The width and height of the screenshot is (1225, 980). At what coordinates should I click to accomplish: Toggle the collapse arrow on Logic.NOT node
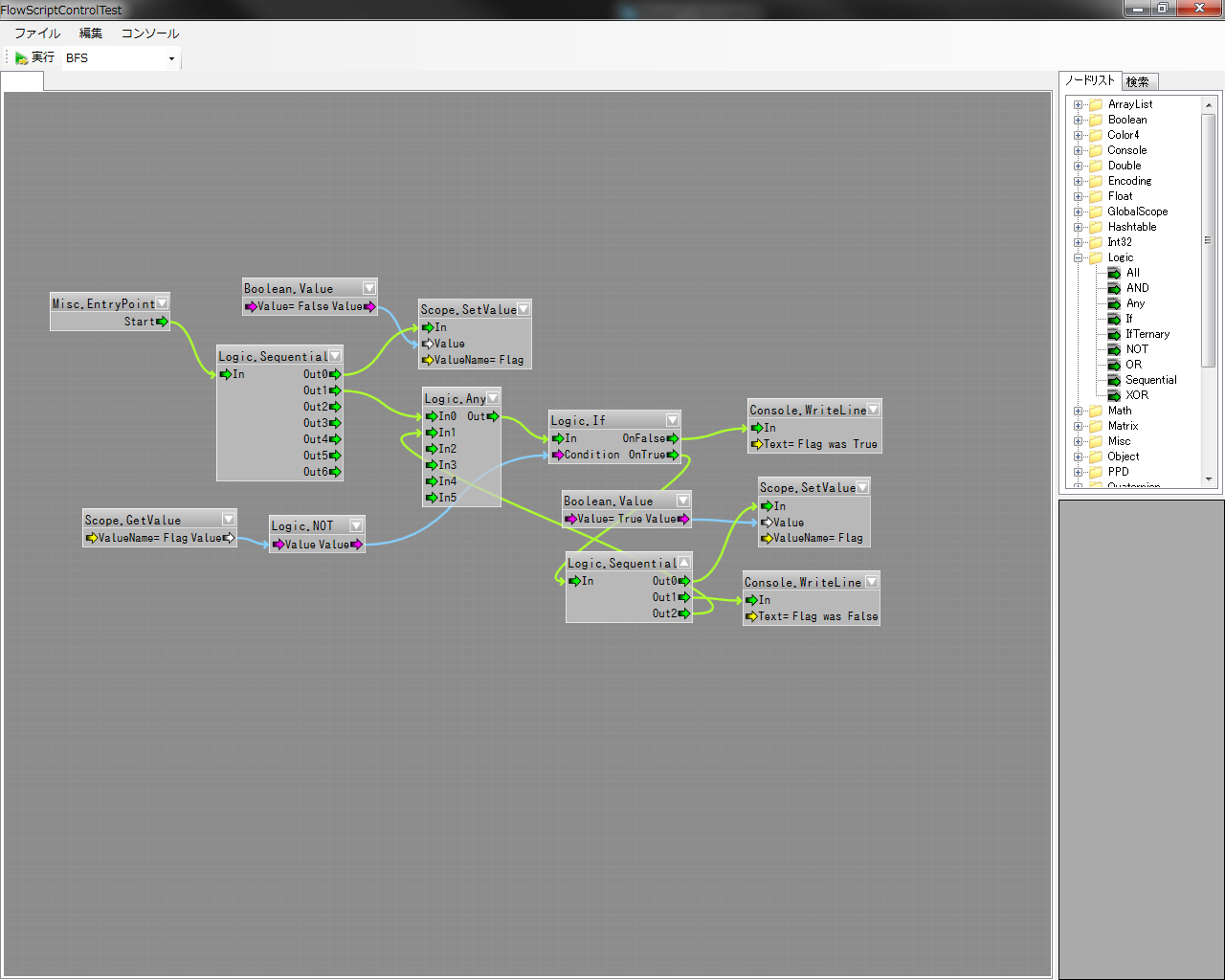tap(356, 525)
